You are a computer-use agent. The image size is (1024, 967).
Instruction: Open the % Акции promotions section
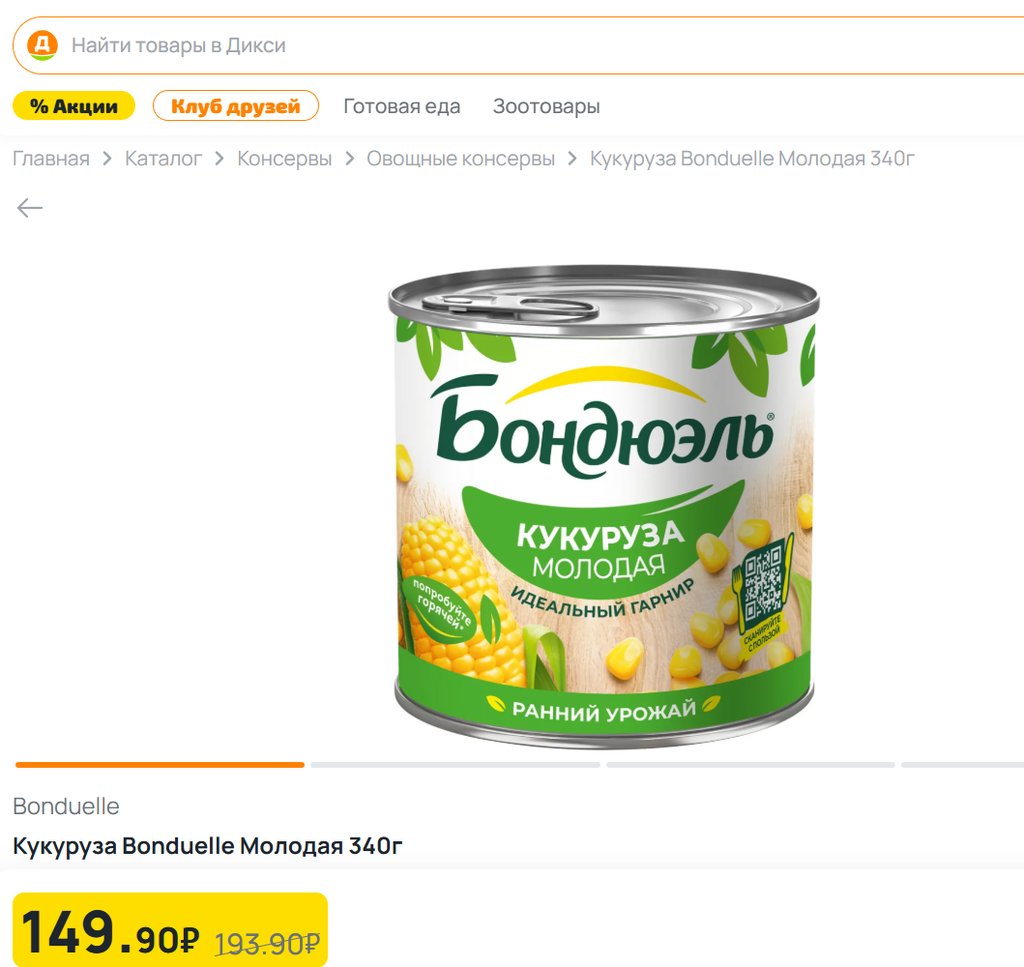pyautogui.click(x=73, y=106)
